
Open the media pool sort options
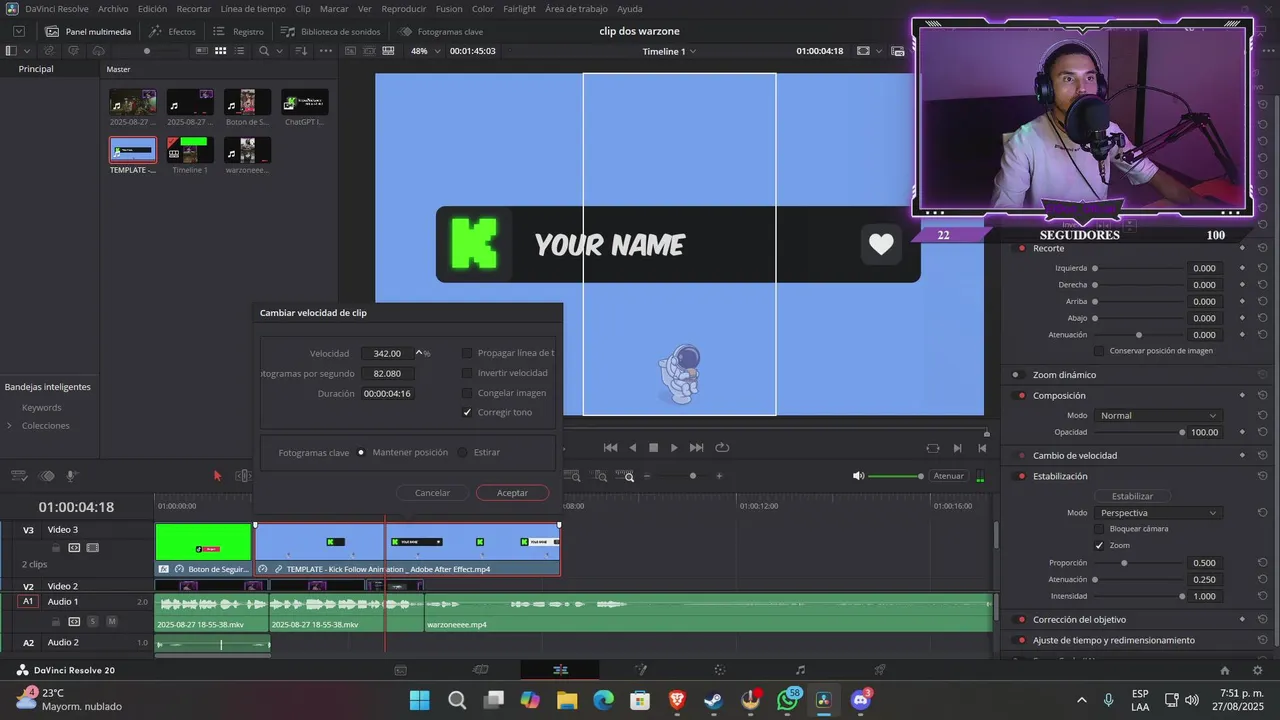coord(301,51)
